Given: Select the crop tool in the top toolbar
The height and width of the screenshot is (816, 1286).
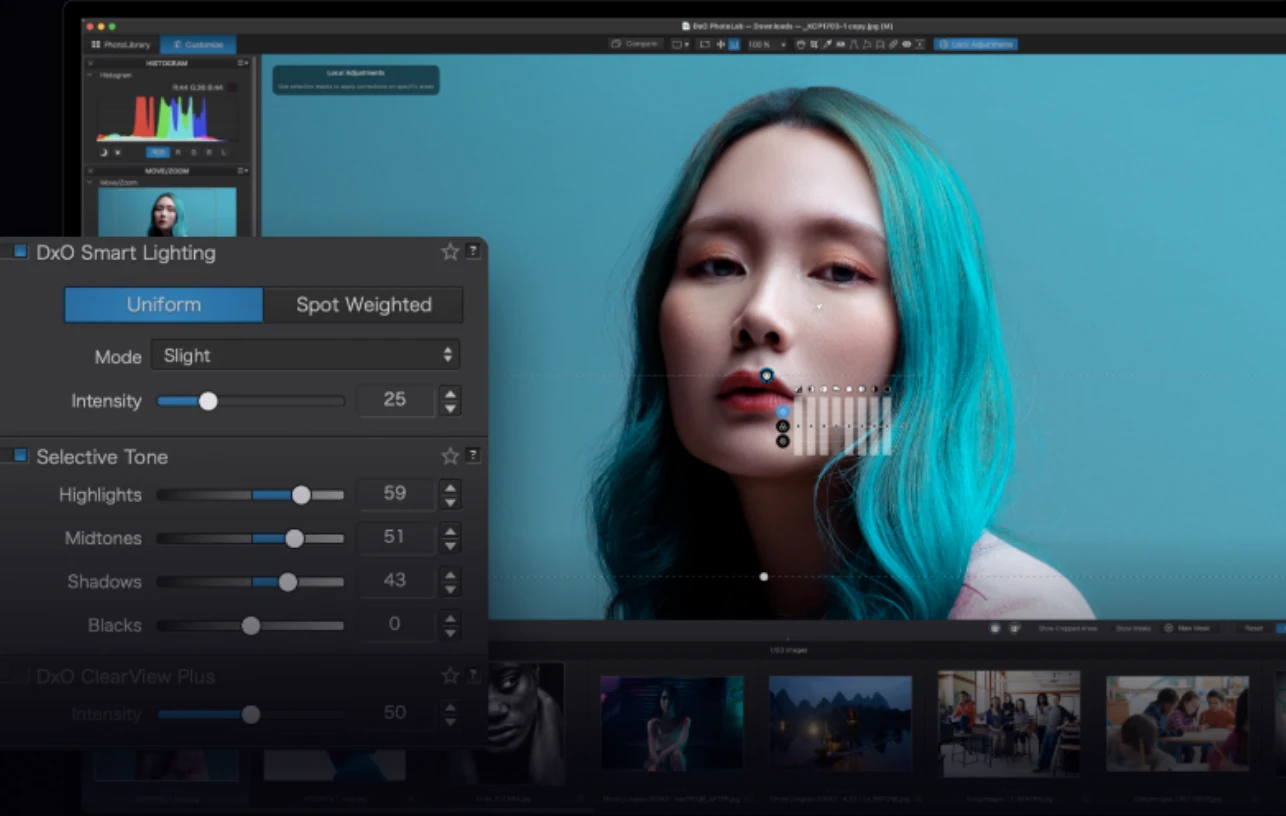Looking at the screenshot, I should 814,44.
